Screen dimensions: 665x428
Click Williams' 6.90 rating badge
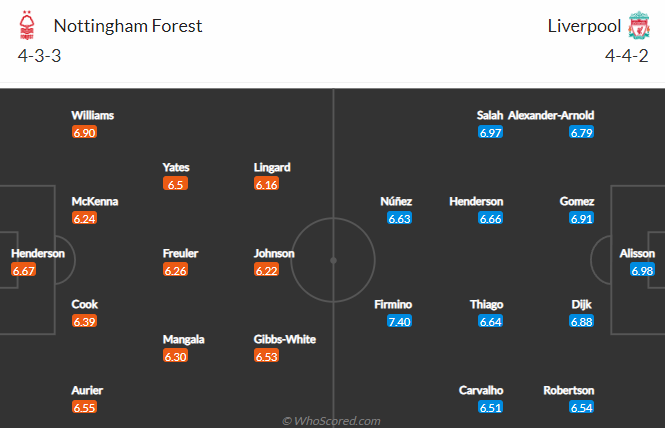(84, 132)
